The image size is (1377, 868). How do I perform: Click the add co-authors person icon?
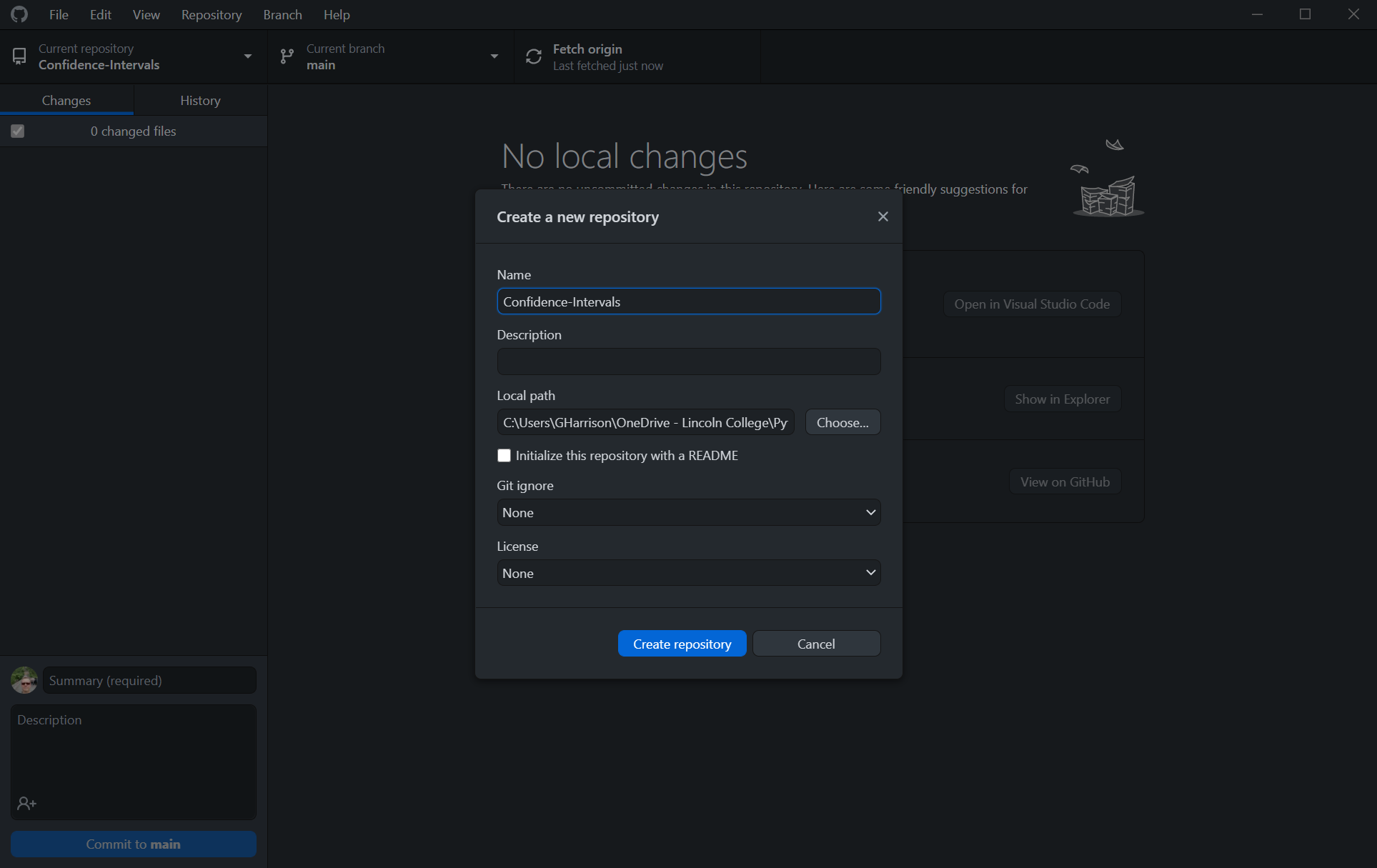pyautogui.click(x=27, y=804)
